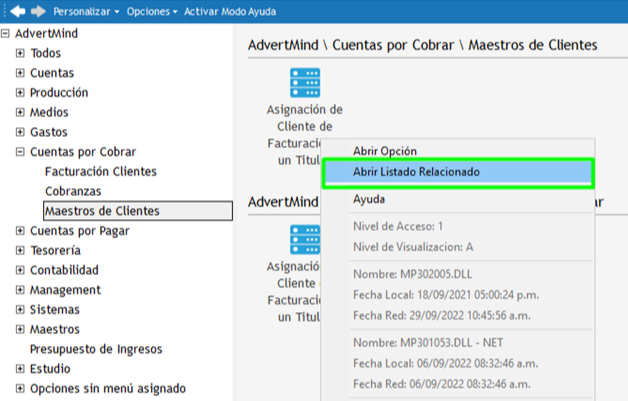Viewport: 628px width, 401px height.
Task: Expand the Gastos tree node
Action: pos(20,132)
